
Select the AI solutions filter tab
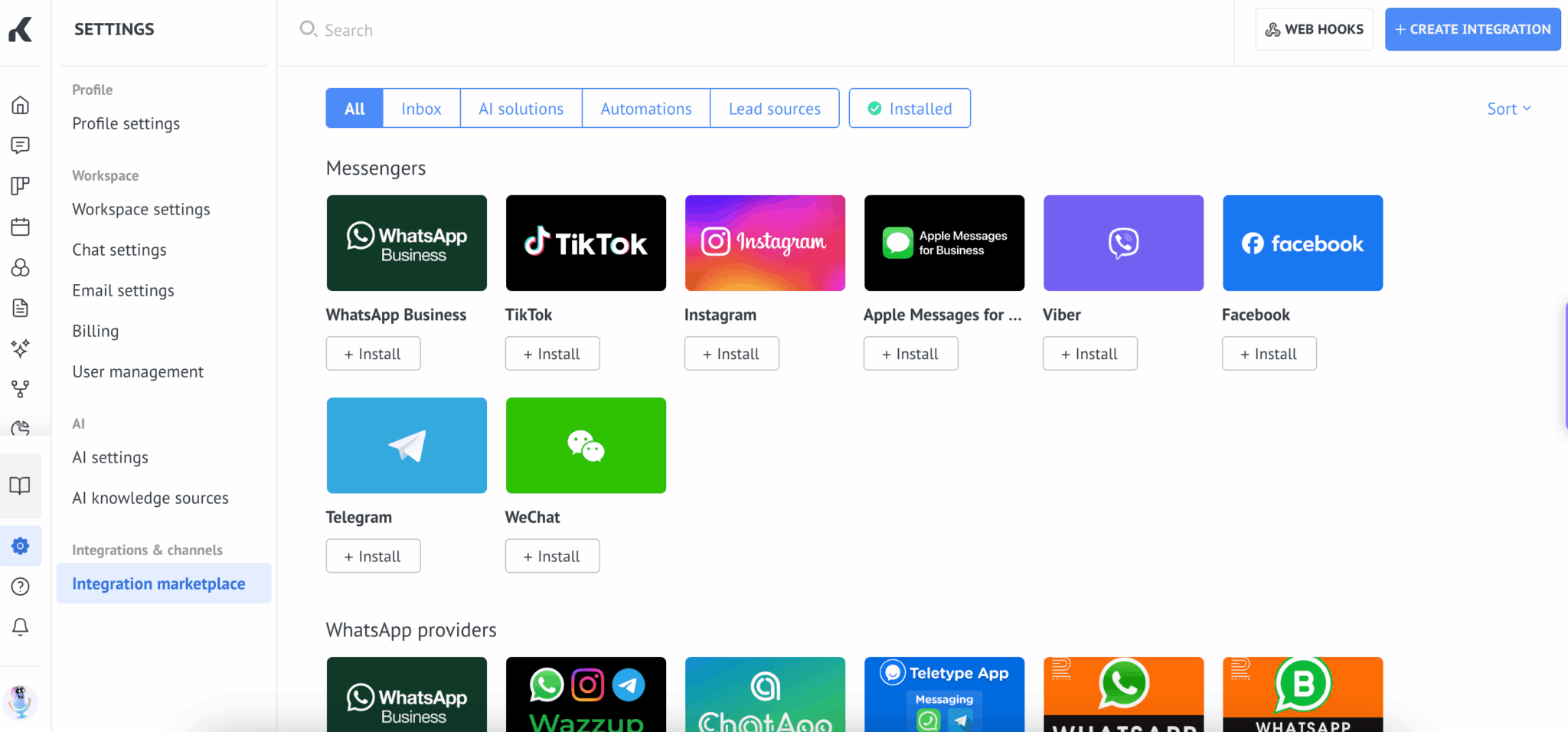point(521,108)
